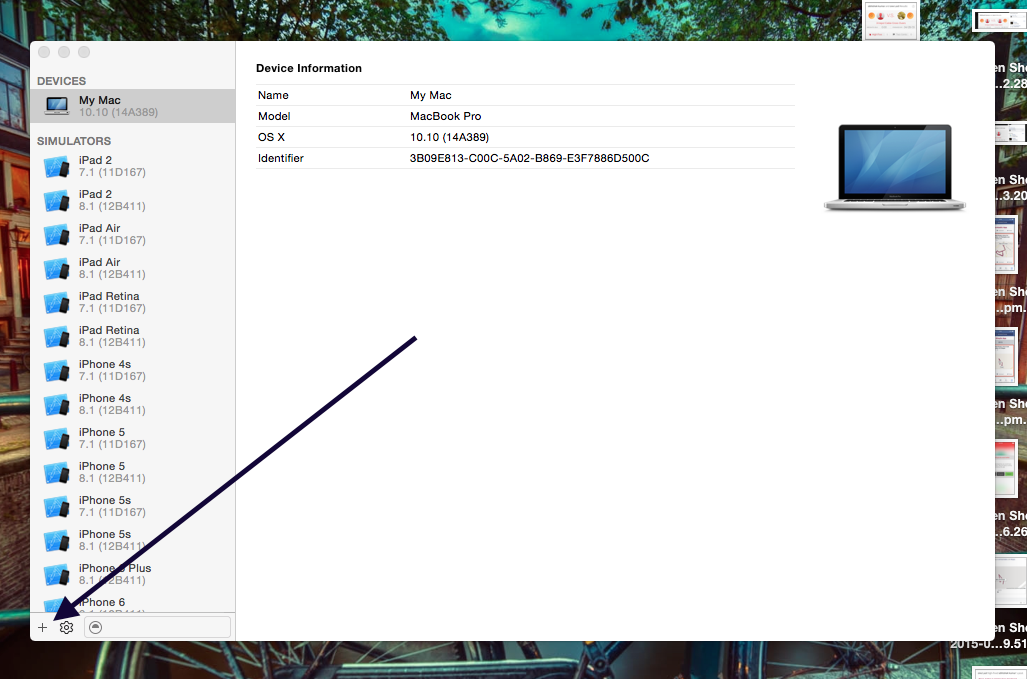Select iPhone 5s 7.1 (11D167) simulator

tap(133, 507)
